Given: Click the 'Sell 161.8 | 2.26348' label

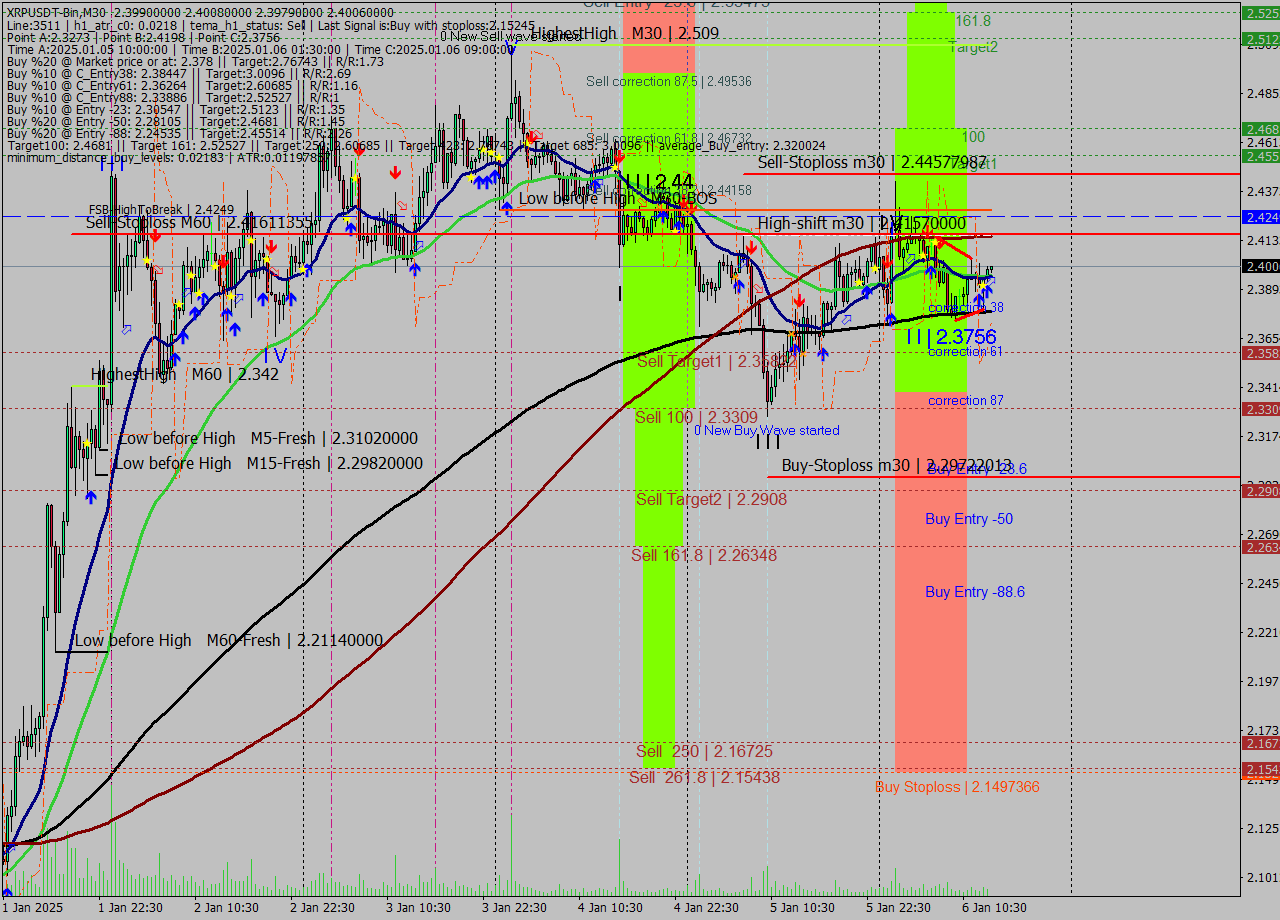Looking at the screenshot, I should click(704, 555).
